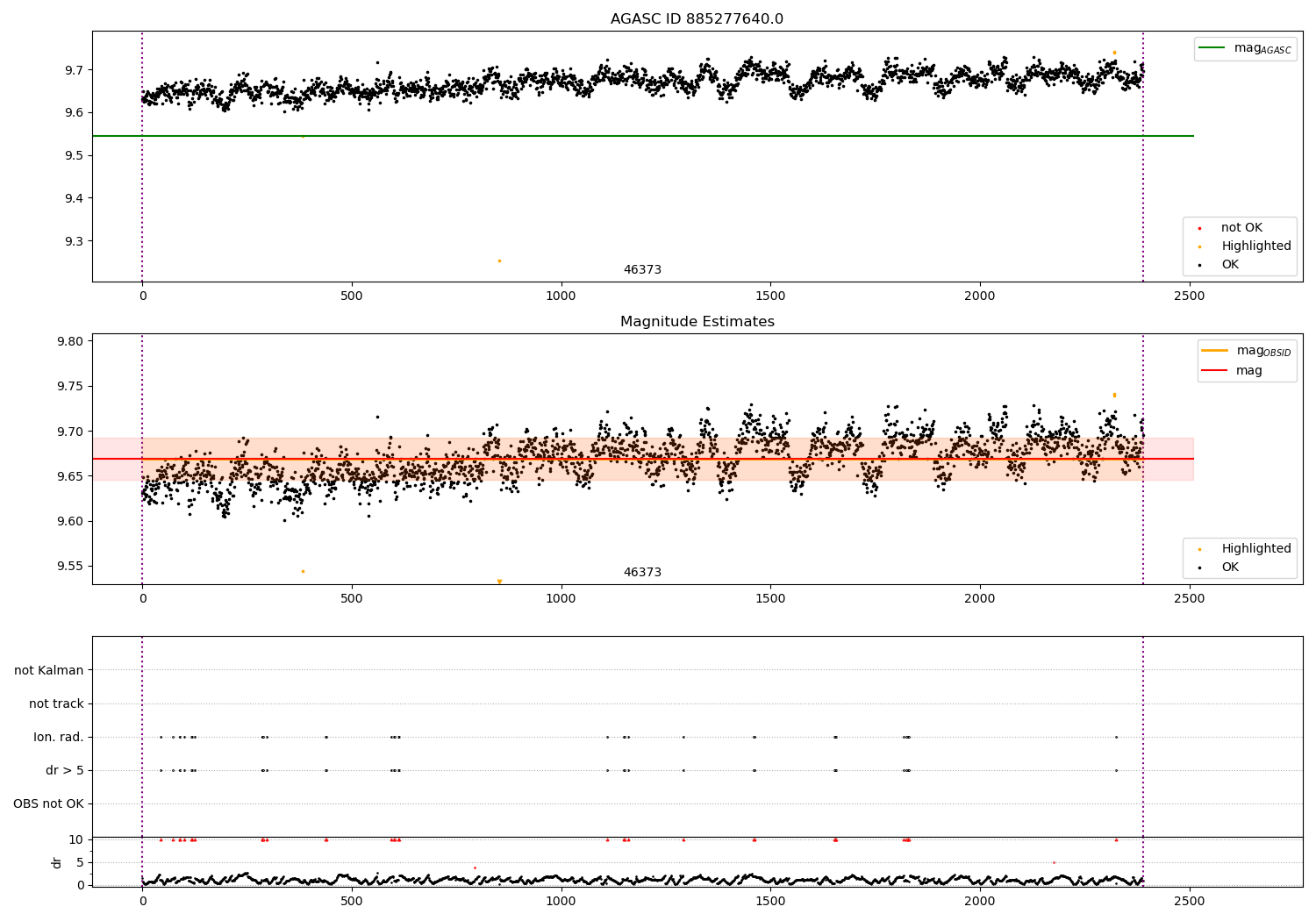The height and width of the screenshot is (921, 1316).
Task: Click the 1500 x-tick under the bottom dr plot
Action: (770, 901)
